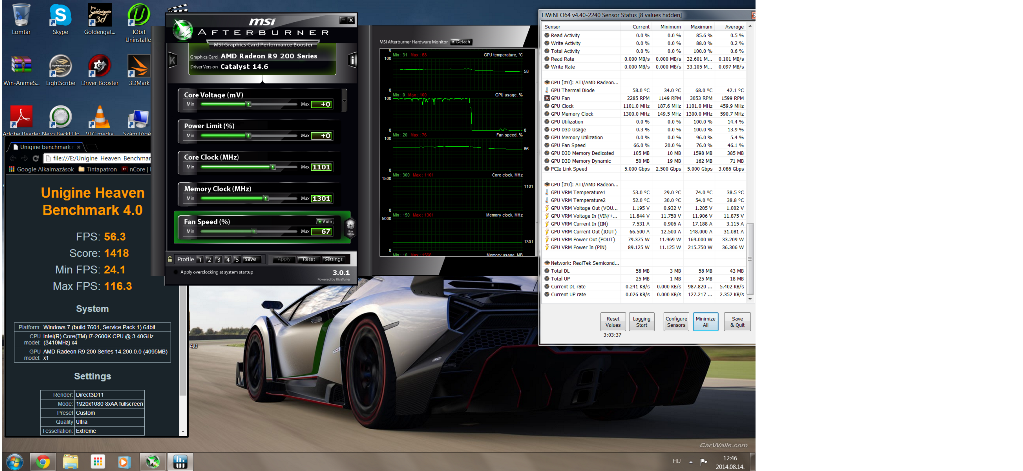
Task: Open MSI Afterburner taskbar icon
Action: (152, 462)
